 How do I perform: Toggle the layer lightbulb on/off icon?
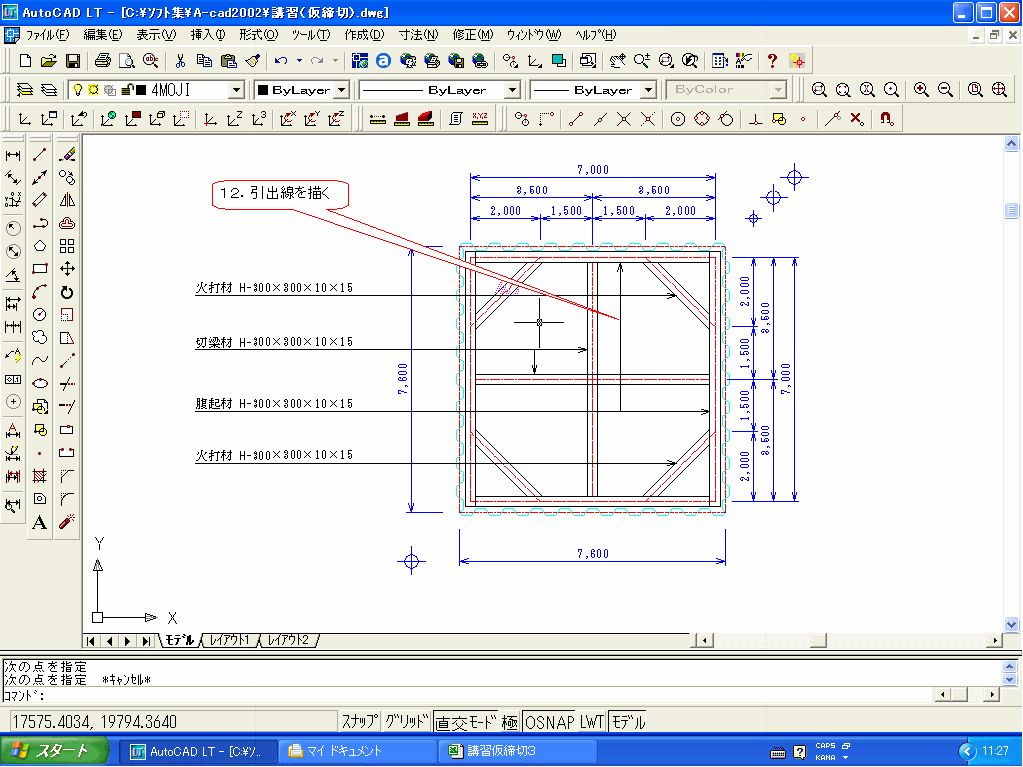(78, 89)
